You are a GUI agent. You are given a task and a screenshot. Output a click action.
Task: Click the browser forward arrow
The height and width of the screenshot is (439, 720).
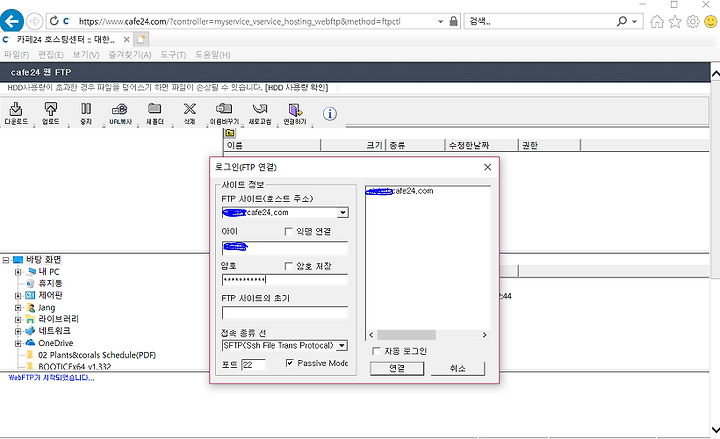pyautogui.click(x=34, y=21)
